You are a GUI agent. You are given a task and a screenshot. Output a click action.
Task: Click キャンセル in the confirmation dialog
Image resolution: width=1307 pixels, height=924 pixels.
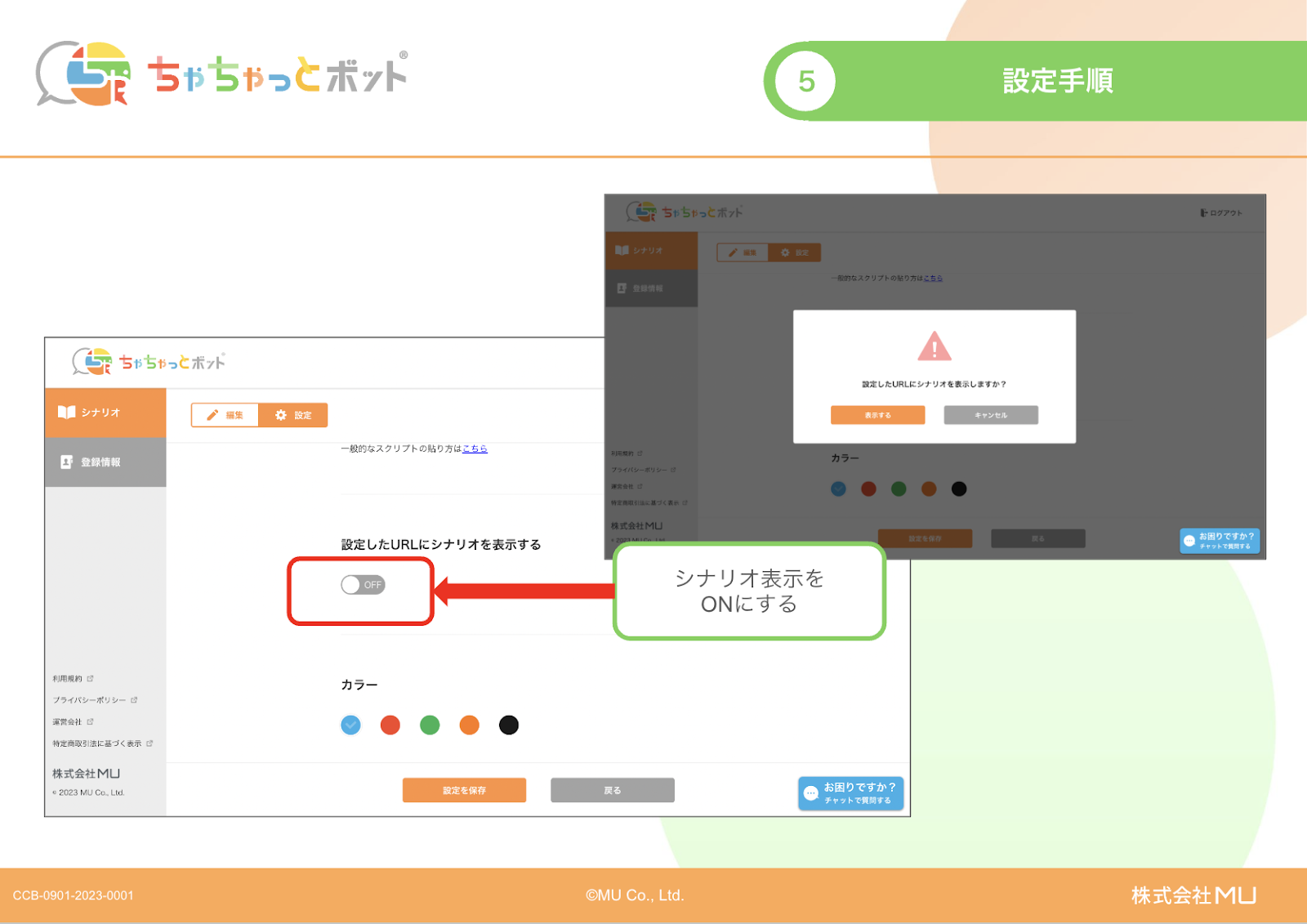click(991, 415)
